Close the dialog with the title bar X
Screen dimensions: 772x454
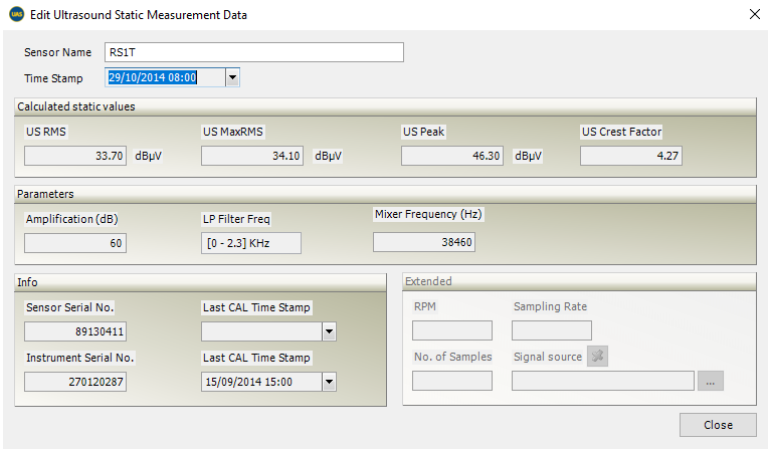(x=753, y=15)
